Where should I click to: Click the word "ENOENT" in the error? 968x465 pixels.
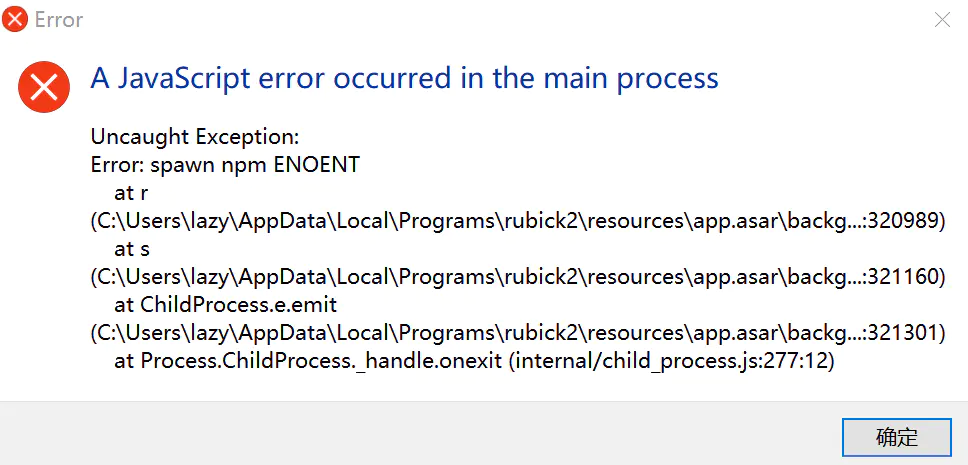[x=316, y=165]
